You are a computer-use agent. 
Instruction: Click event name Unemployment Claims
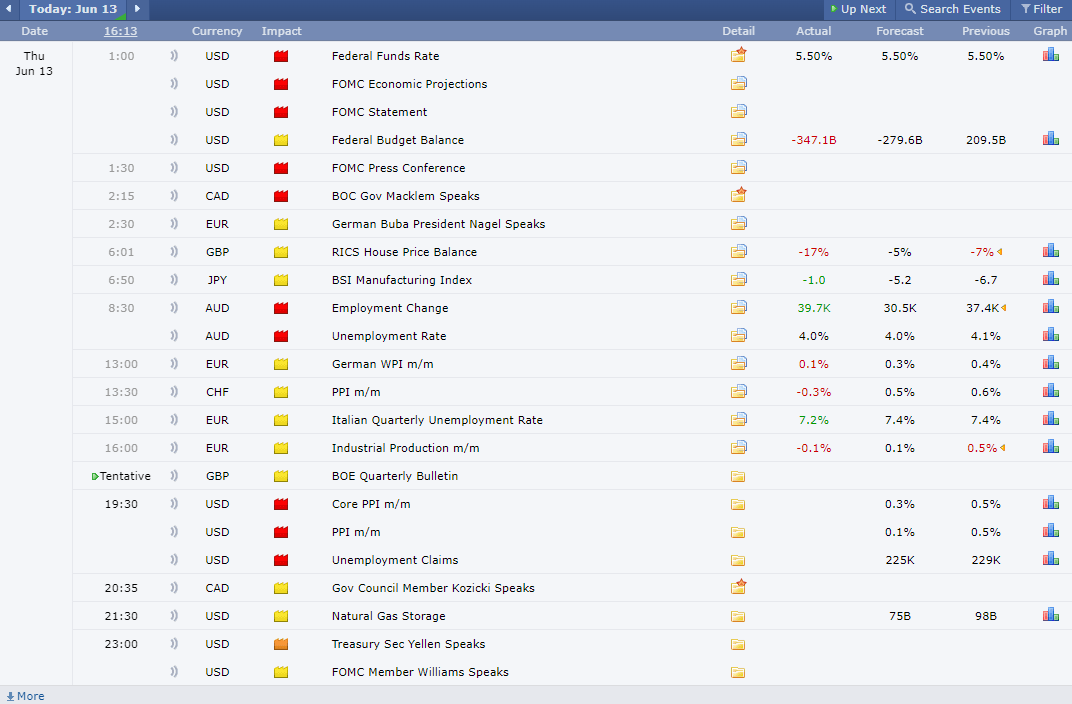tap(395, 560)
